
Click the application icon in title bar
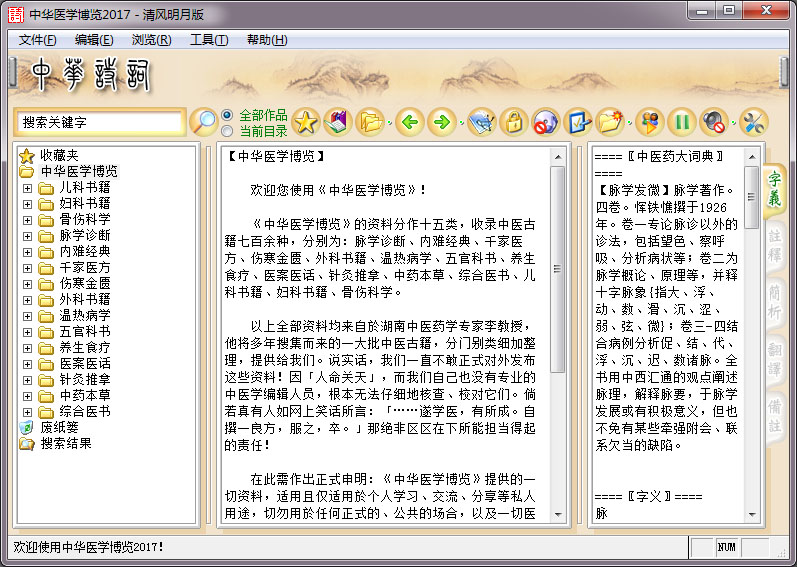click(16, 14)
